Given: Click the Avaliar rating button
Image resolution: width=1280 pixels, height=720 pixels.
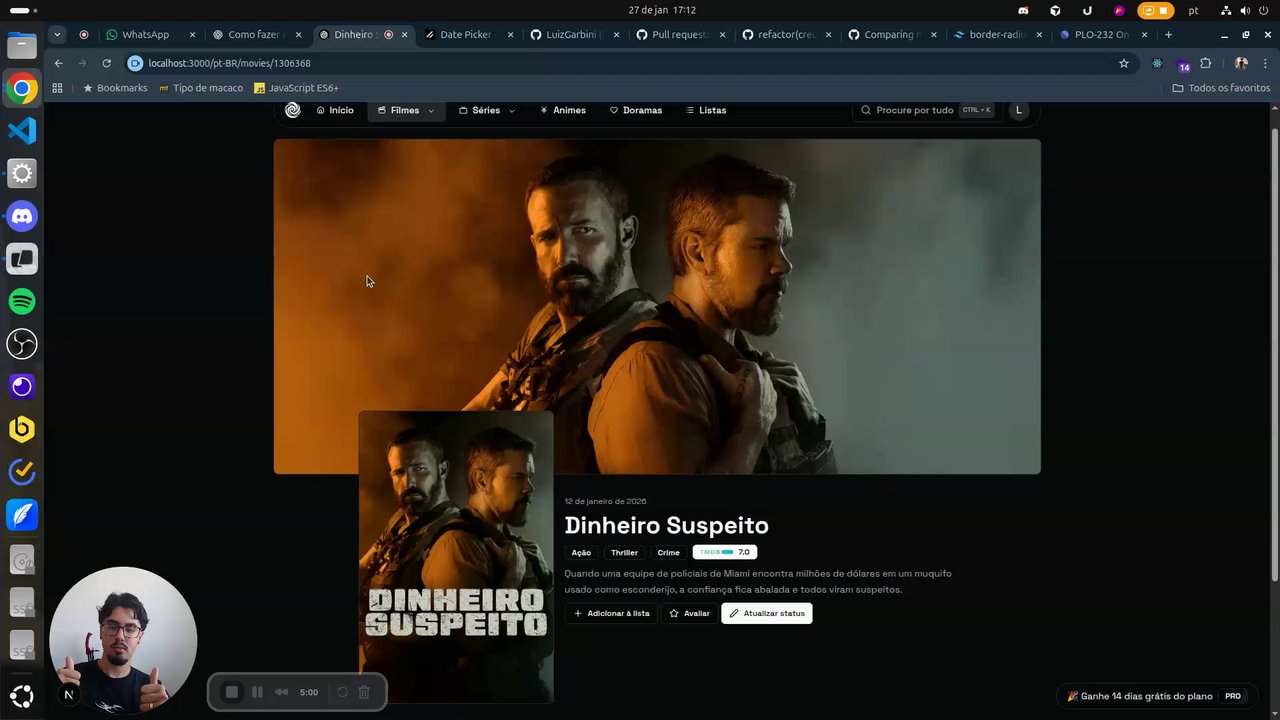Looking at the screenshot, I should (x=689, y=613).
